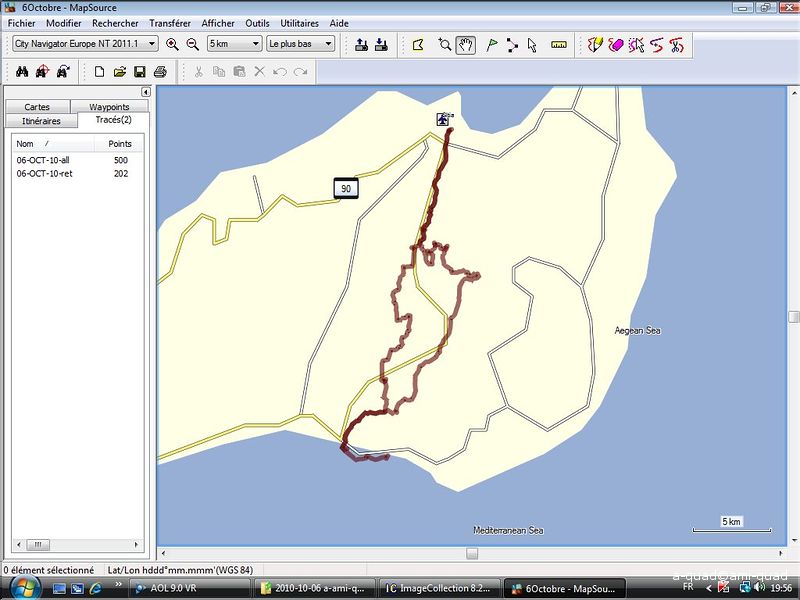This screenshot has height=600, width=800.
Task: Click the AOL 9.0 VR taskbar button
Action: 188,588
